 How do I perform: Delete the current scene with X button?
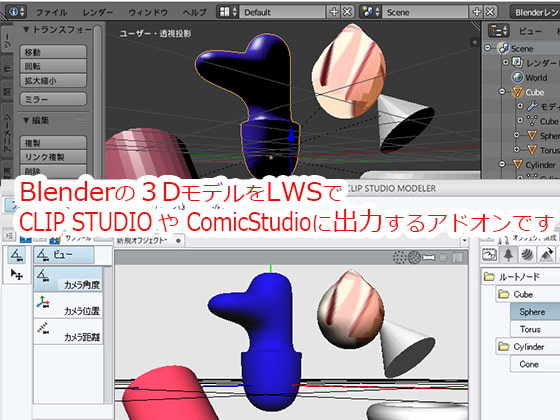490,12
